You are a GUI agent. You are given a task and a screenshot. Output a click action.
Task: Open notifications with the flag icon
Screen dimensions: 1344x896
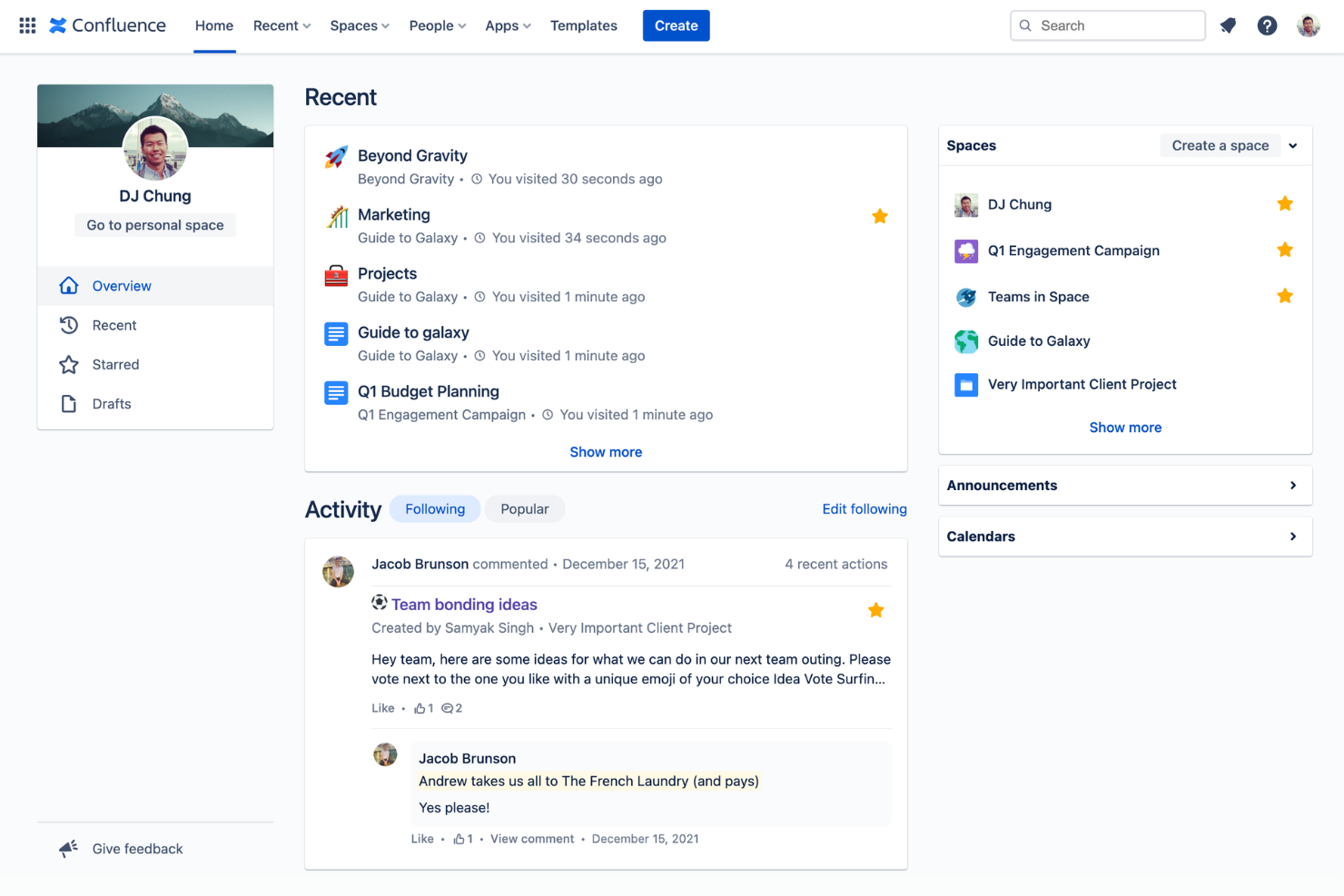1228,25
